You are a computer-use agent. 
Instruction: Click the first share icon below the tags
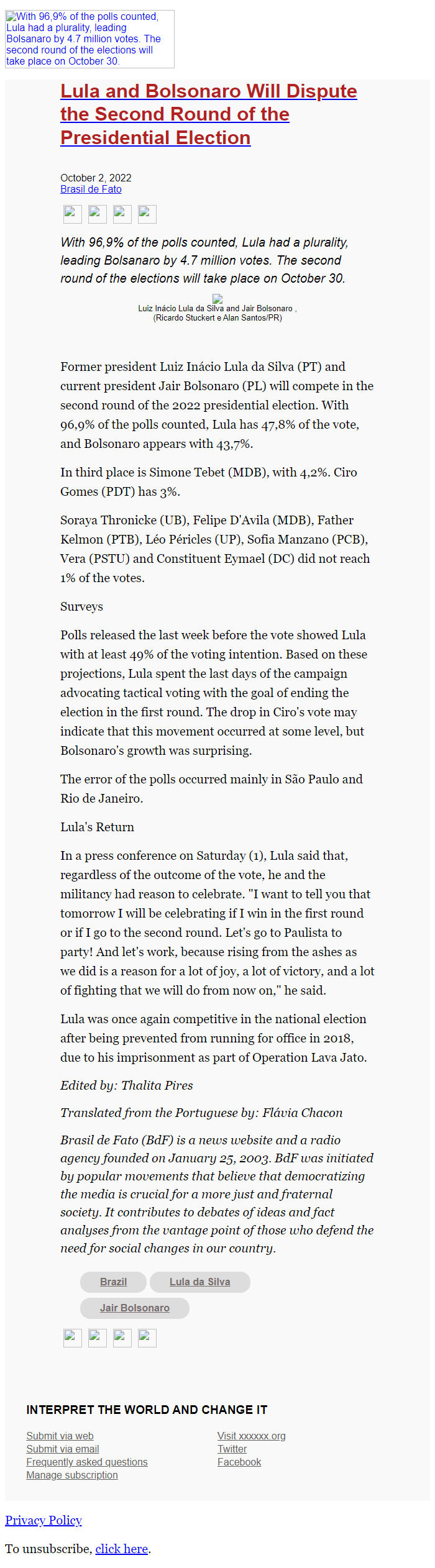[x=73, y=1338]
